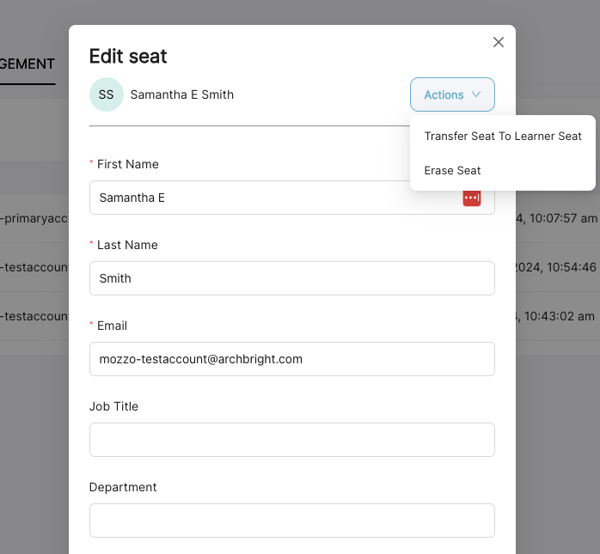Viewport: 600px width, 554px height.
Task: Click the Last Name label
Action: pyautogui.click(x=127, y=245)
